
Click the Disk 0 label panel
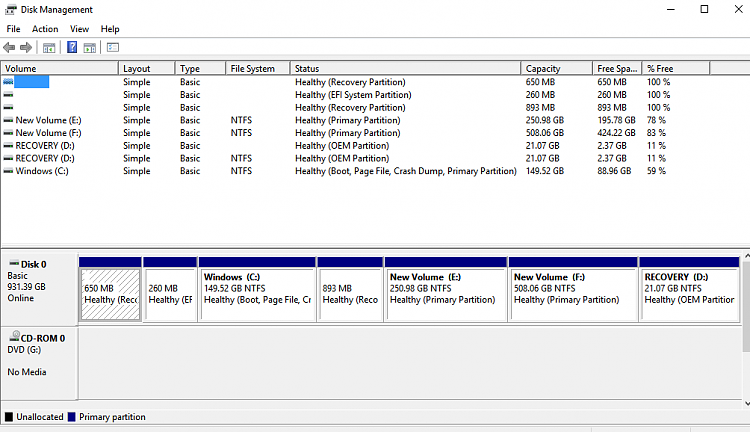(x=39, y=288)
